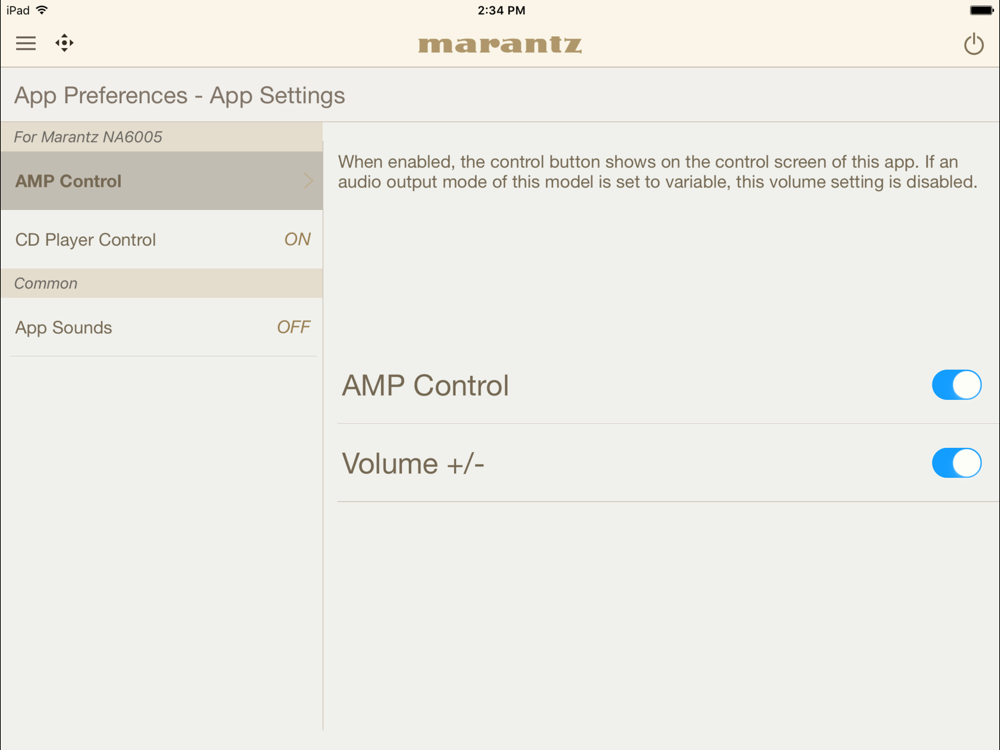
Task: Tap the Common section header
Action: tap(162, 283)
